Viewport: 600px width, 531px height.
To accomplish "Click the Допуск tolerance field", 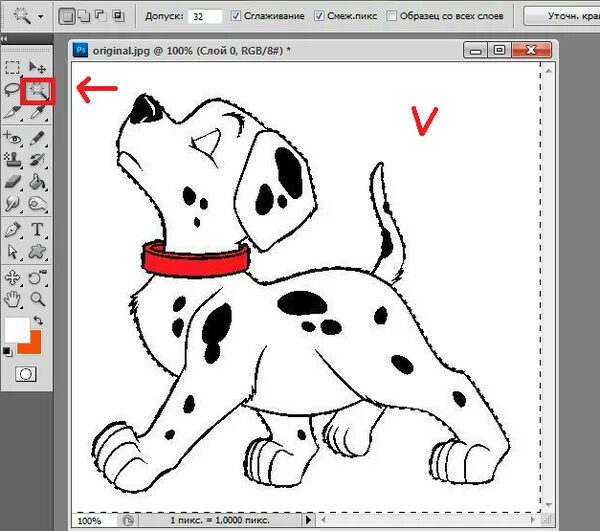I will click(x=205, y=16).
